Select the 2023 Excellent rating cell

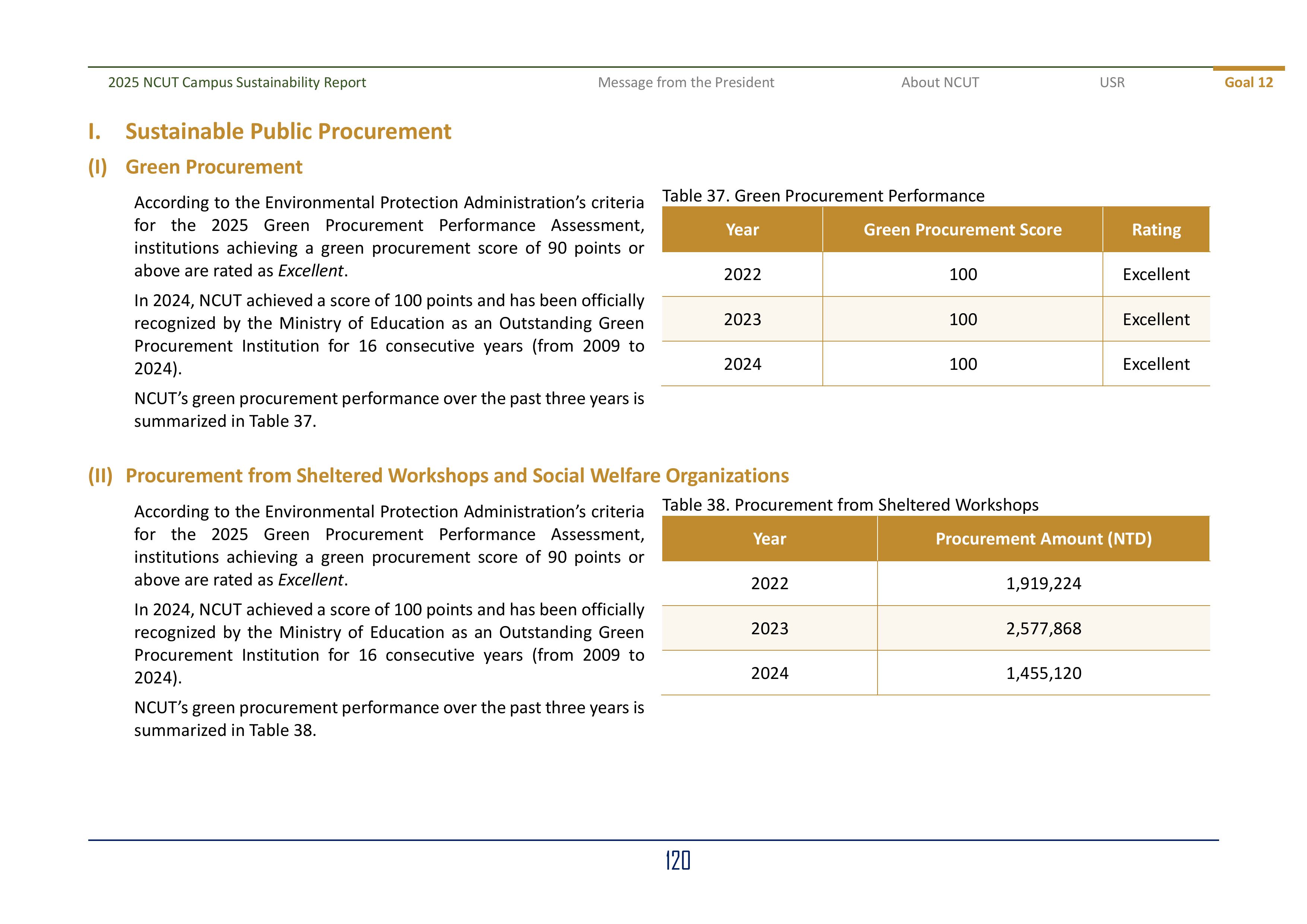[1155, 320]
